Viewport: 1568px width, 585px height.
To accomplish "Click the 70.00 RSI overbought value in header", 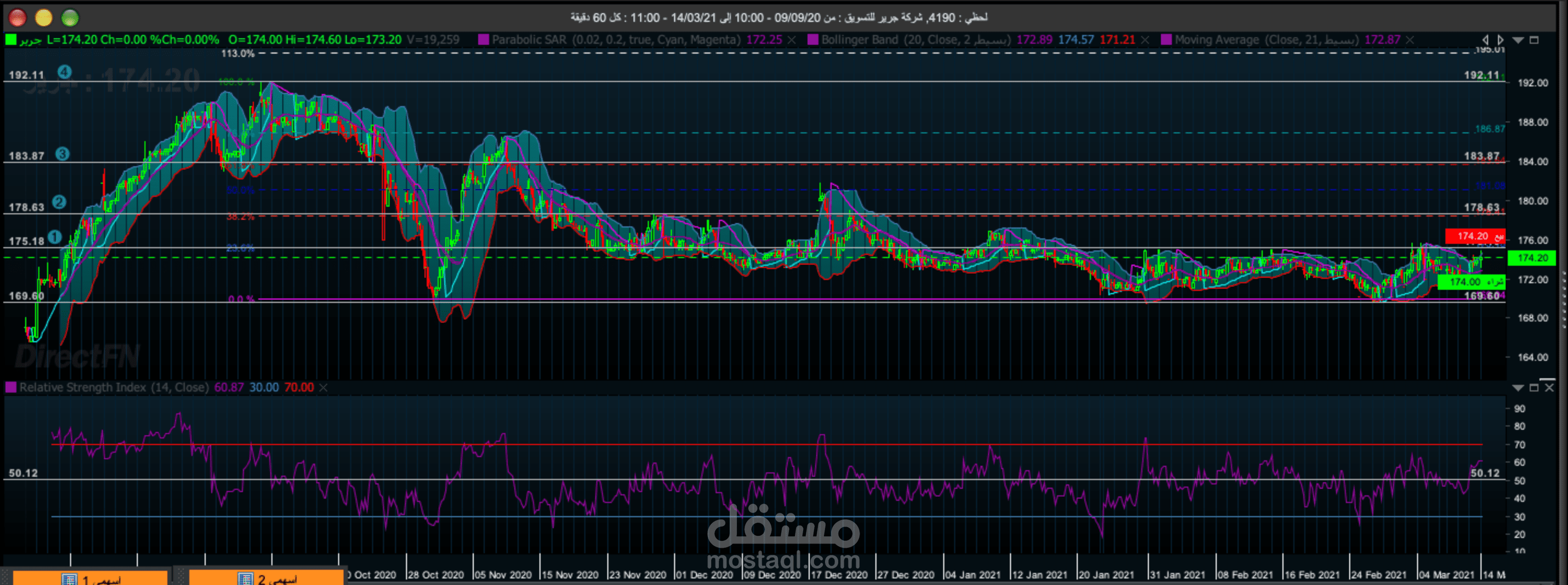I will click(x=299, y=388).
